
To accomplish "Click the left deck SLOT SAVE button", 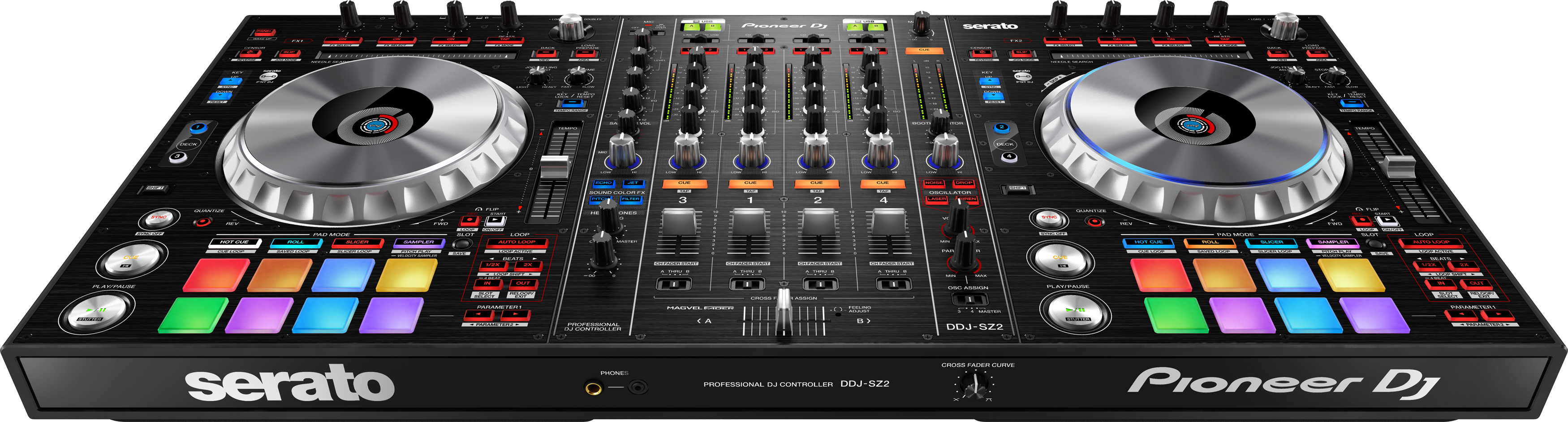I will (463, 245).
